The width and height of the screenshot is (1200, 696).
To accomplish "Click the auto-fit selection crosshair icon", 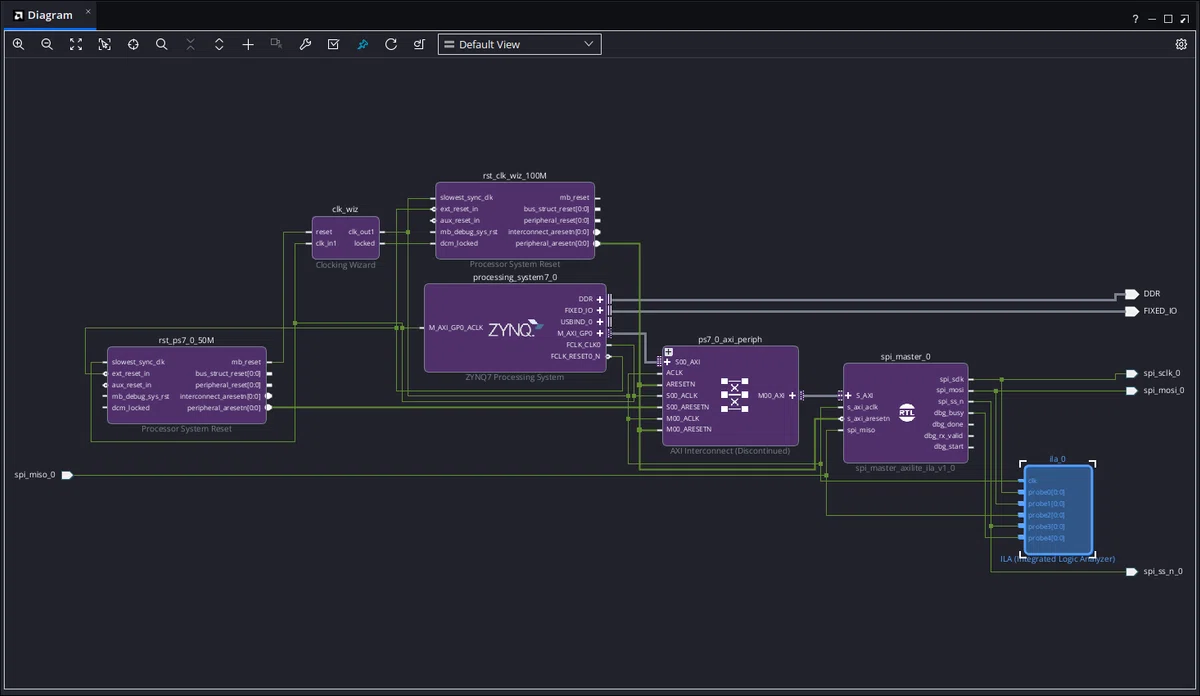I will [133, 44].
